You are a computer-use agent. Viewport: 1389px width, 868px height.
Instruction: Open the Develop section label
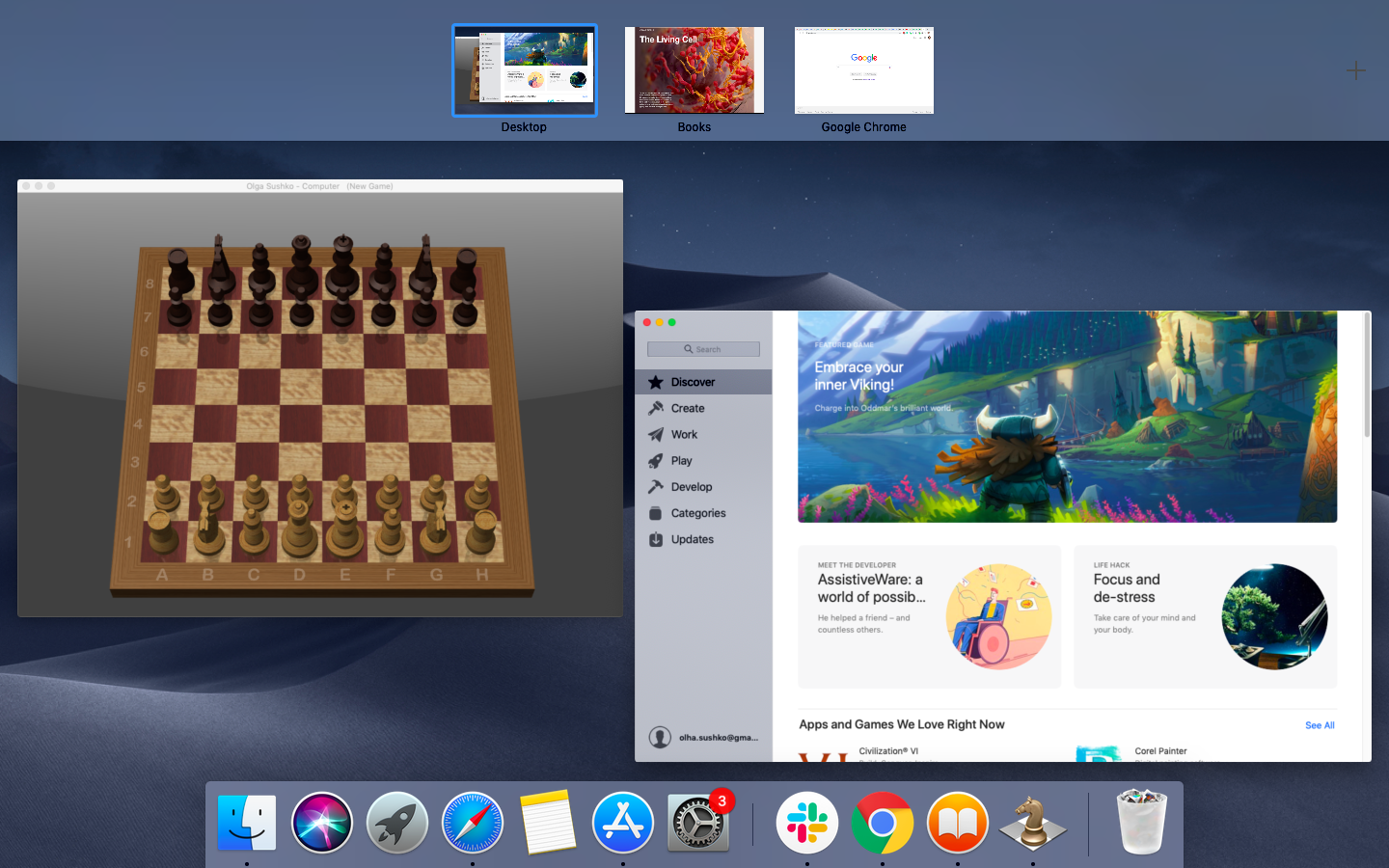click(692, 487)
